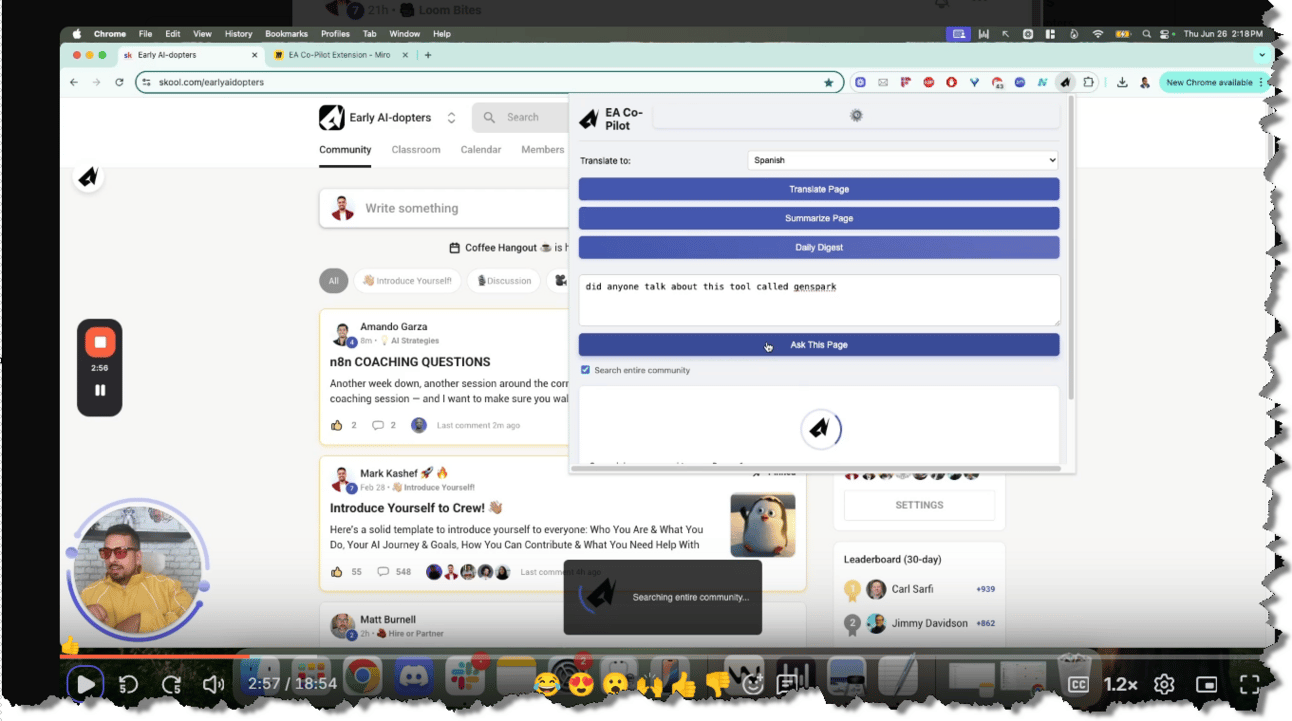Select the All posts filter
The height and width of the screenshot is (721, 1292).
[x=333, y=281]
